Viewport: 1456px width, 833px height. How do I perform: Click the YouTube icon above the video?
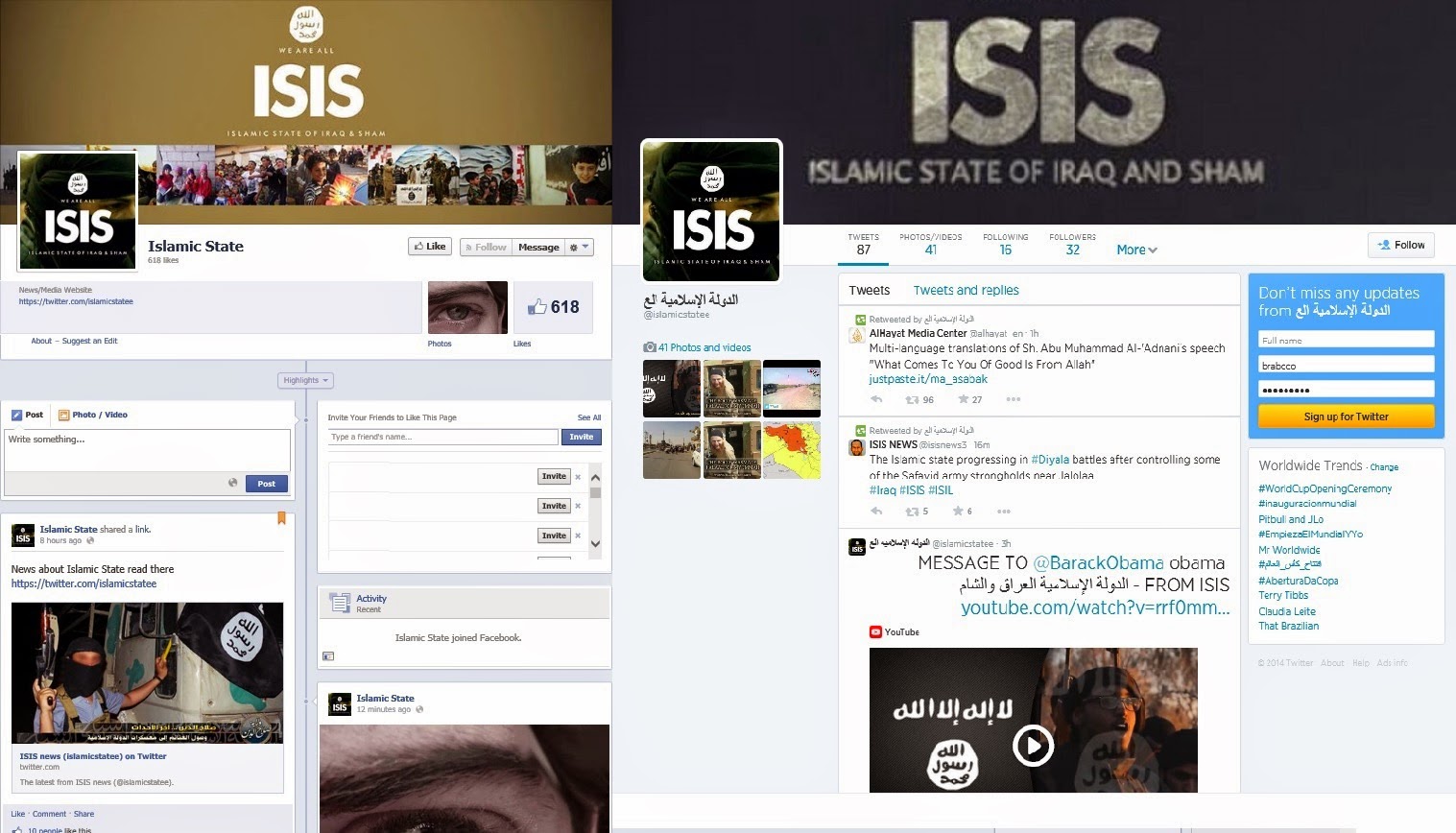click(x=875, y=631)
